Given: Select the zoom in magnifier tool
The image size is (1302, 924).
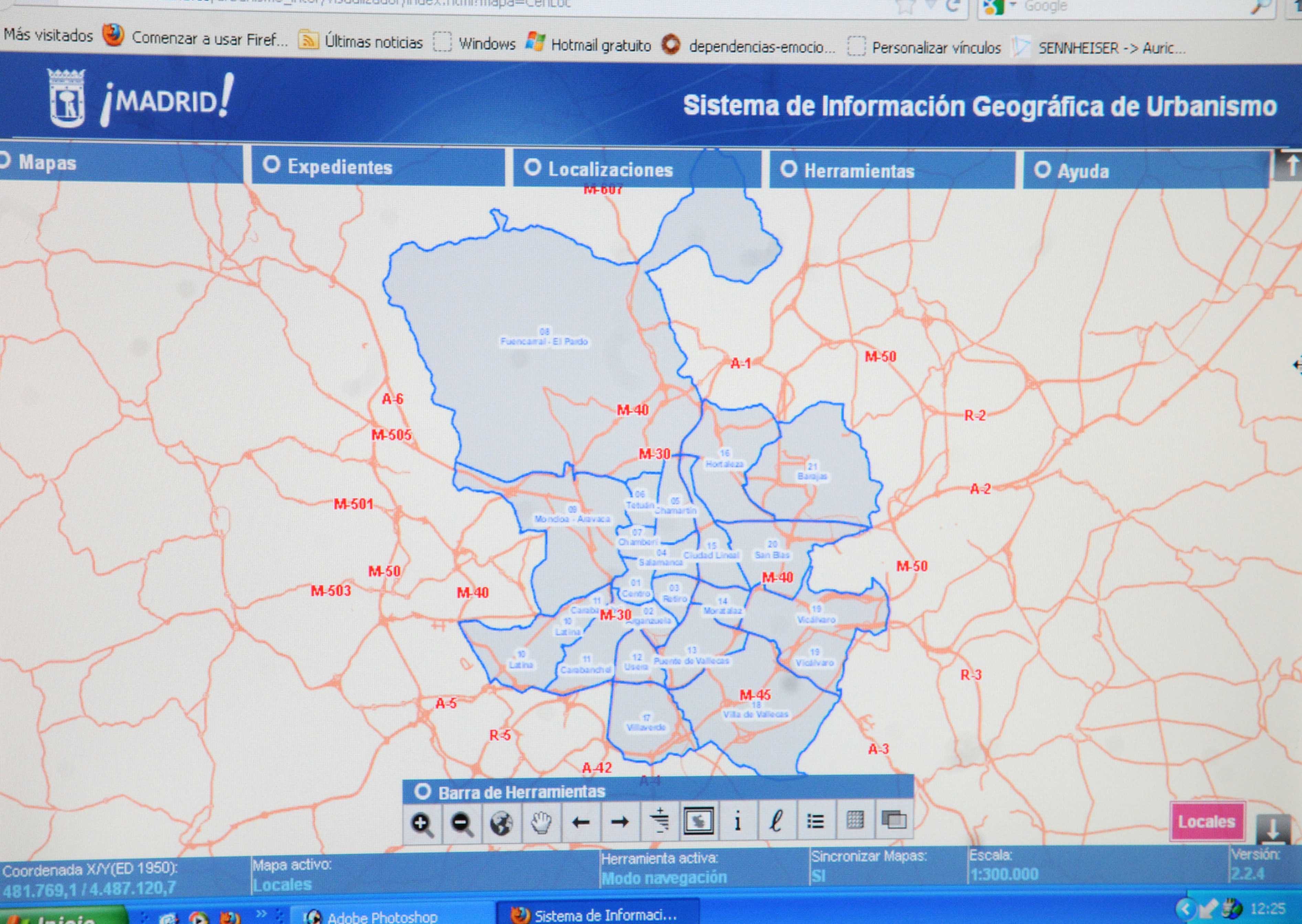Looking at the screenshot, I should [x=421, y=824].
